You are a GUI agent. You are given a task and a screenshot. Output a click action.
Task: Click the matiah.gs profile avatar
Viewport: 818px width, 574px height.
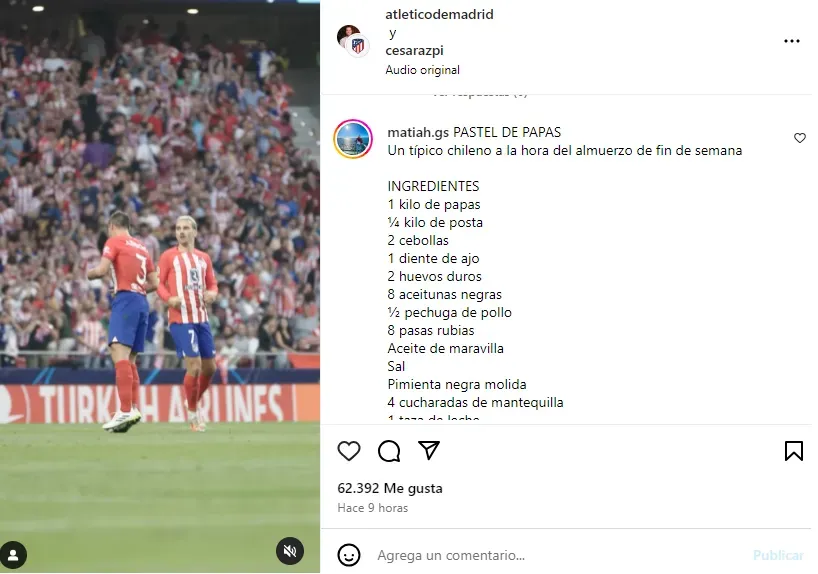point(353,139)
